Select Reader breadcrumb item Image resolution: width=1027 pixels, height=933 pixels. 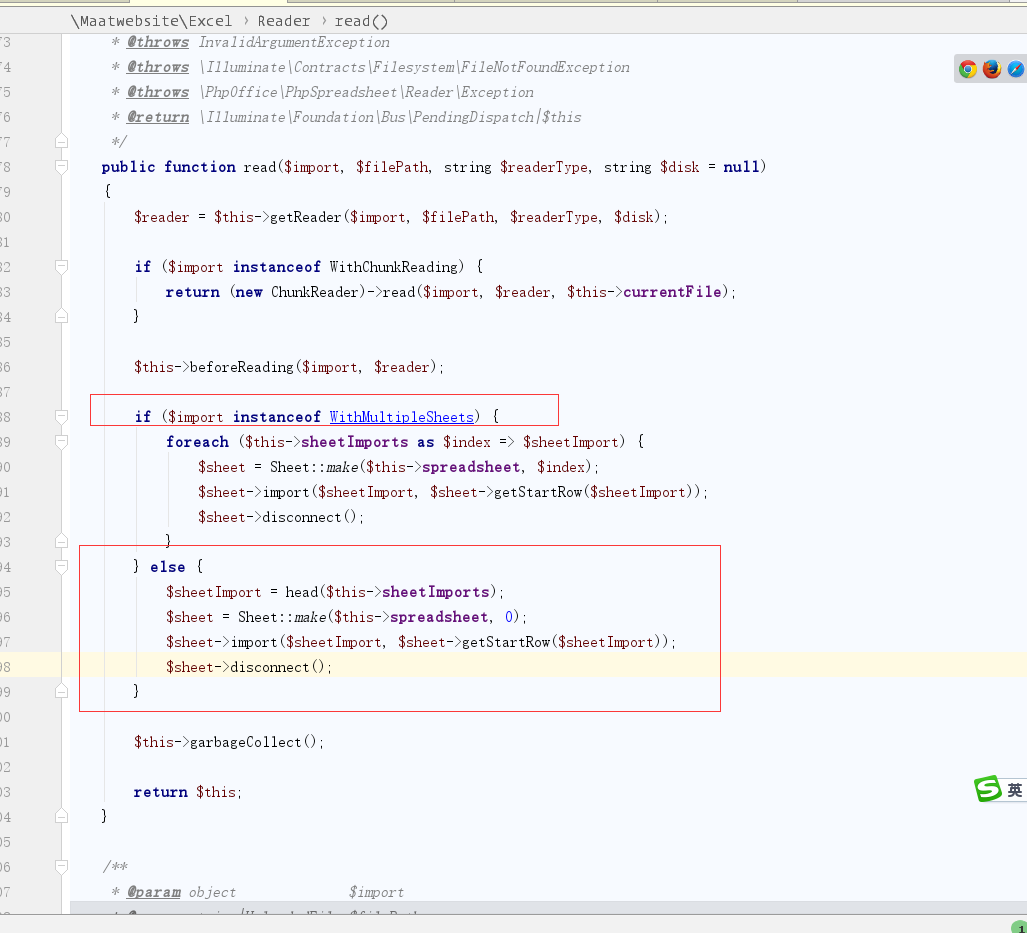click(x=284, y=21)
